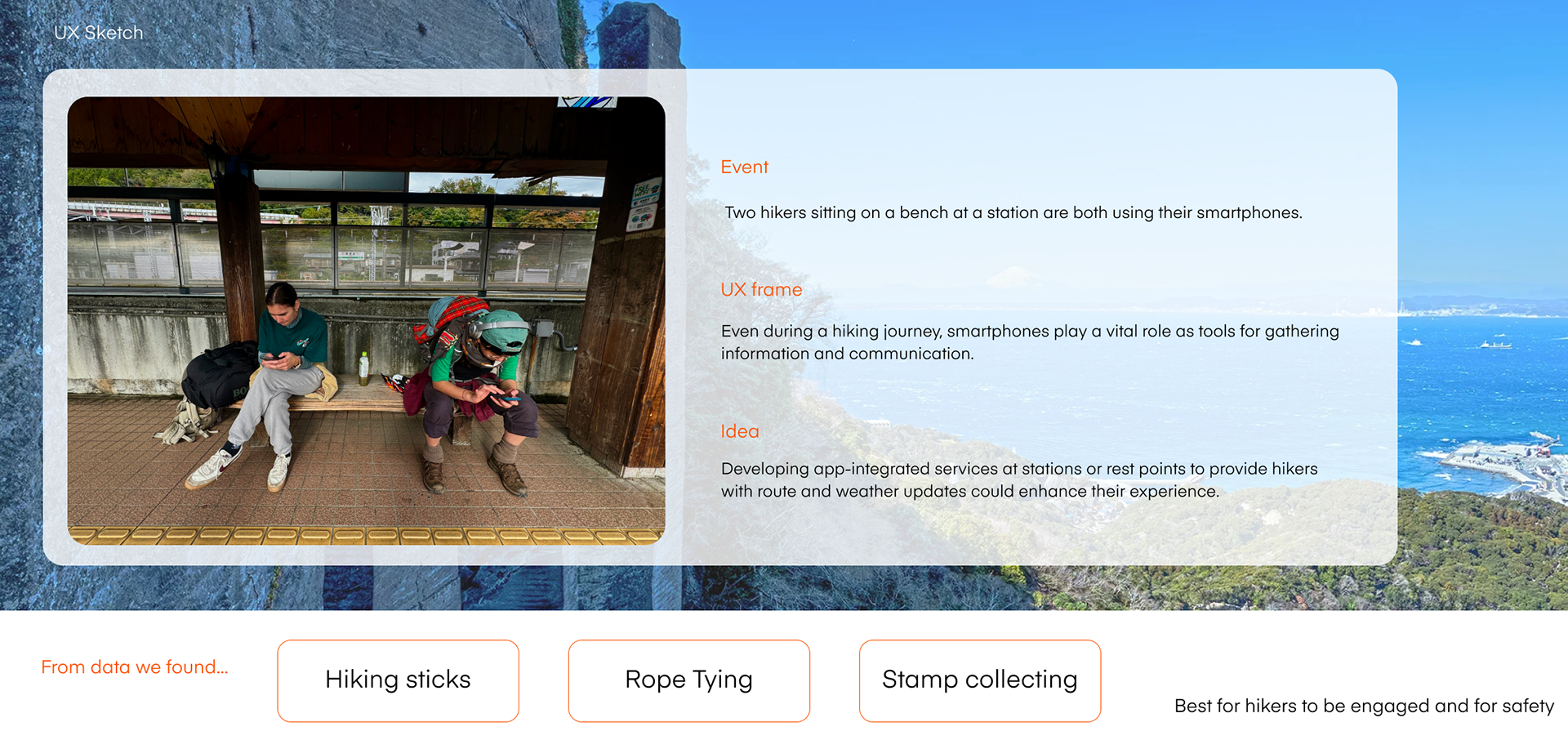Click the Hiking sticks button

point(398,680)
